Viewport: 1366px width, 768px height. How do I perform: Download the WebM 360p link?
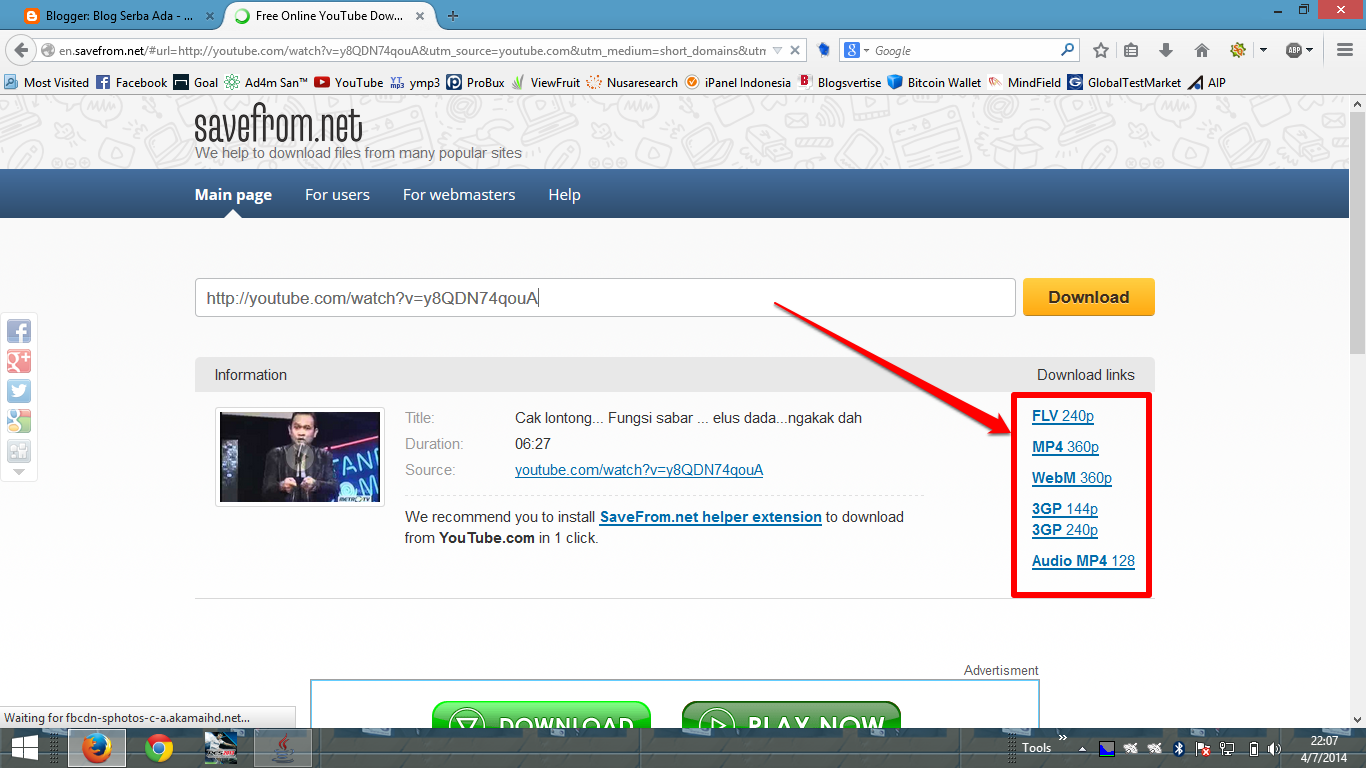[x=1072, y=478]
